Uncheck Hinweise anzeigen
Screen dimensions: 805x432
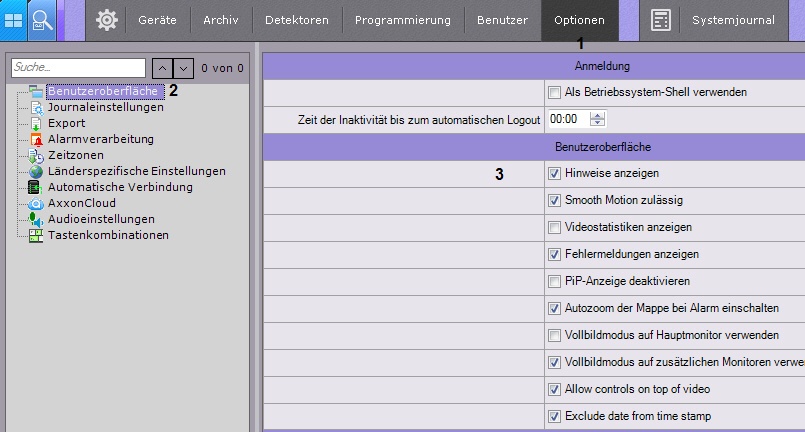click(x=555, y=174)
